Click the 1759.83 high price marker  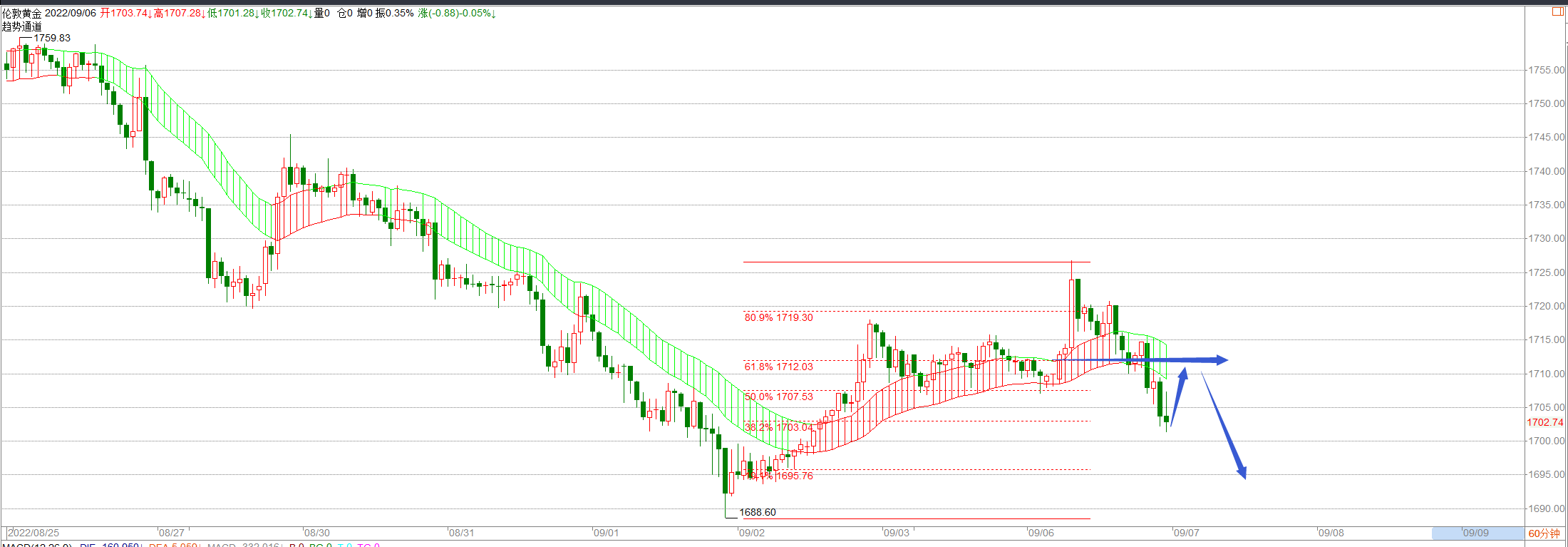pyautogui.click(x=52, y=39)
